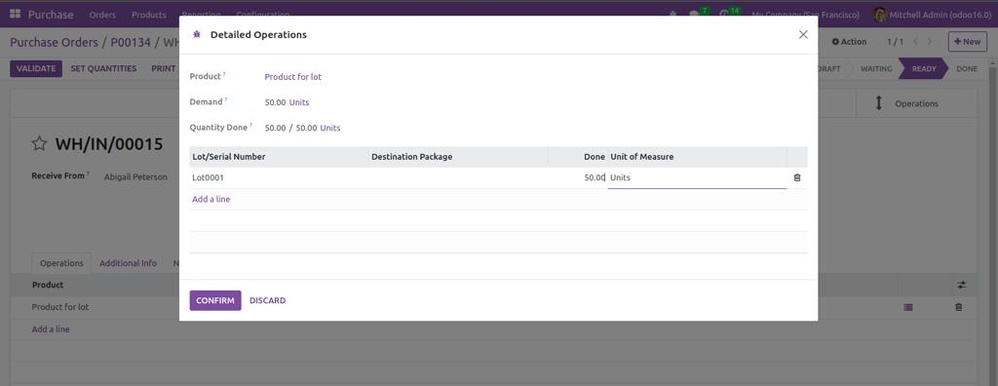Switch to the Operations tab
This screenshot has width=998, height=386.
(62, 263)
